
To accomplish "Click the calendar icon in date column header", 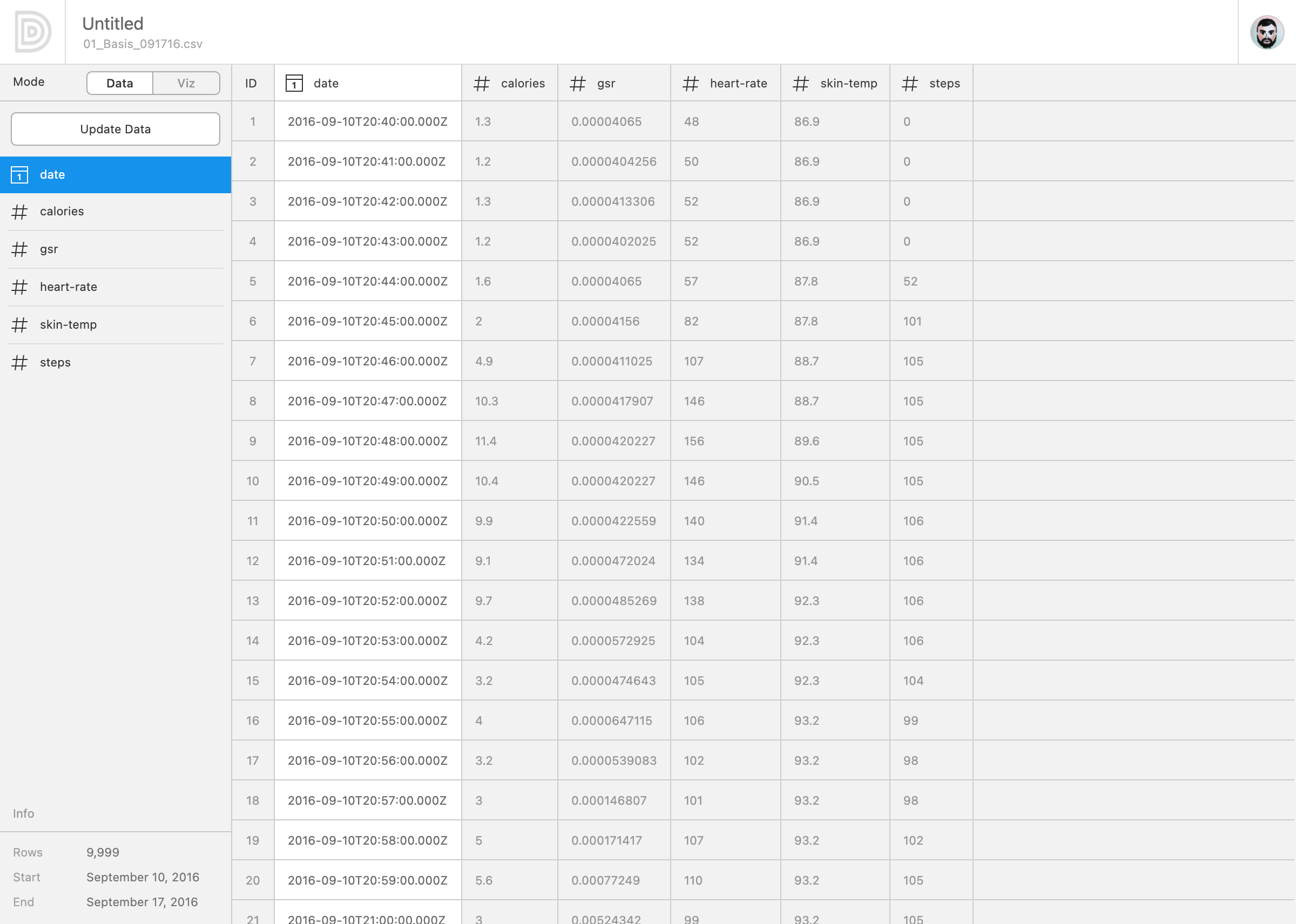I will (294, 83).
